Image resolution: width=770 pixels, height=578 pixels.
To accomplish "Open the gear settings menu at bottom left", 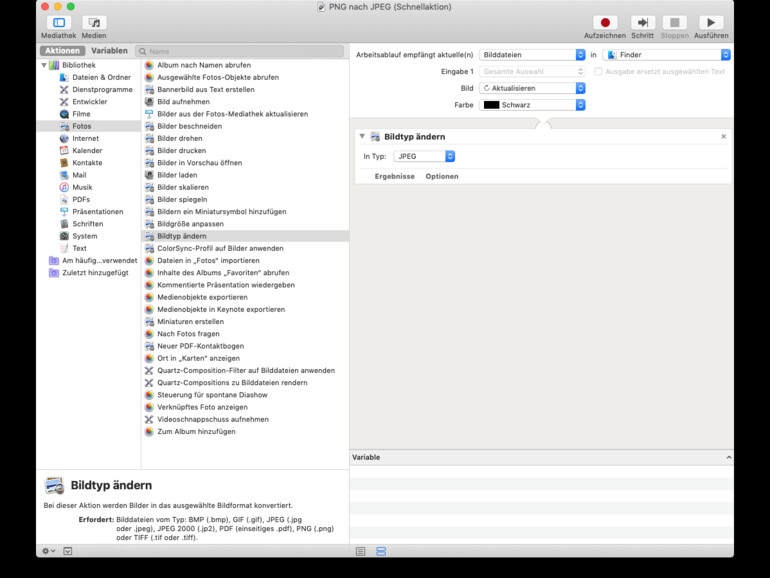I will pyautogui.click(x=48, y=551).
